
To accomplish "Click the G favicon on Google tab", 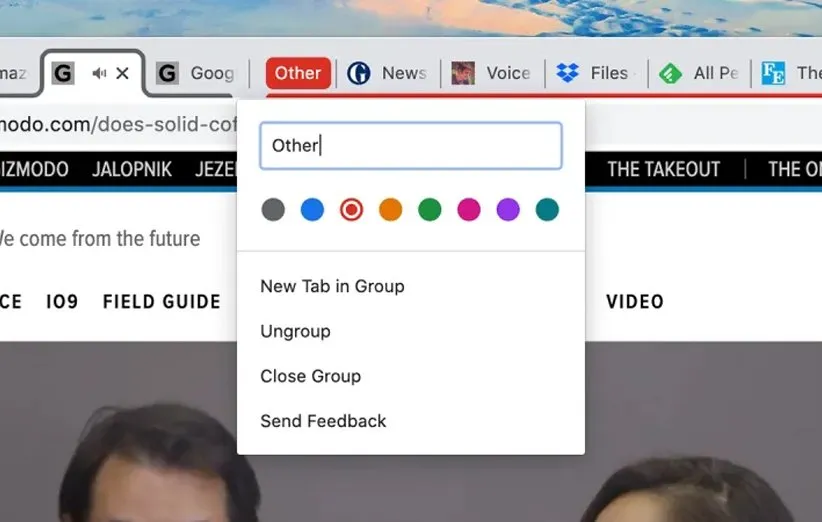I will click(167, 73).
